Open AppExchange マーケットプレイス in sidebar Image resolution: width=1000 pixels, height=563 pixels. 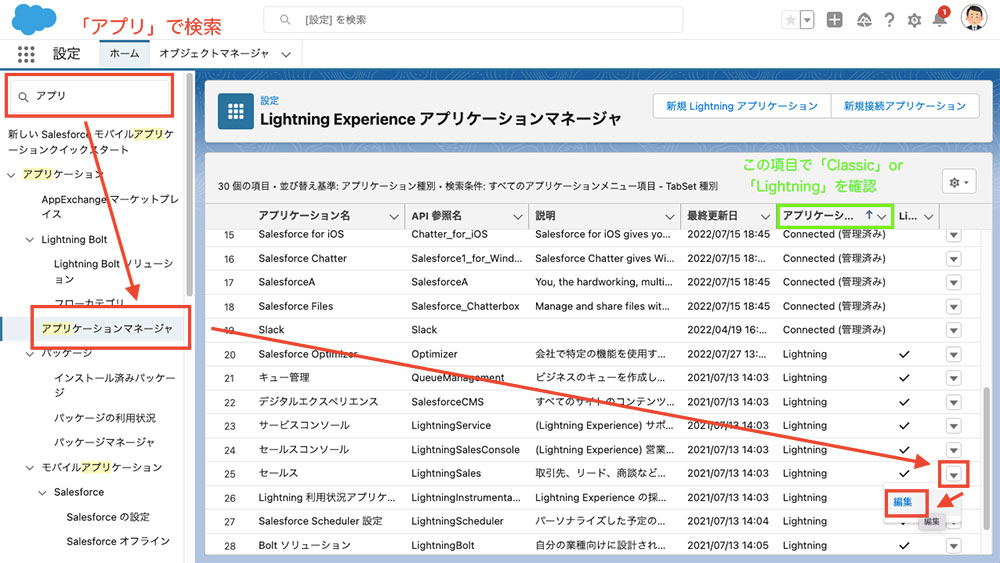(110, 207)
